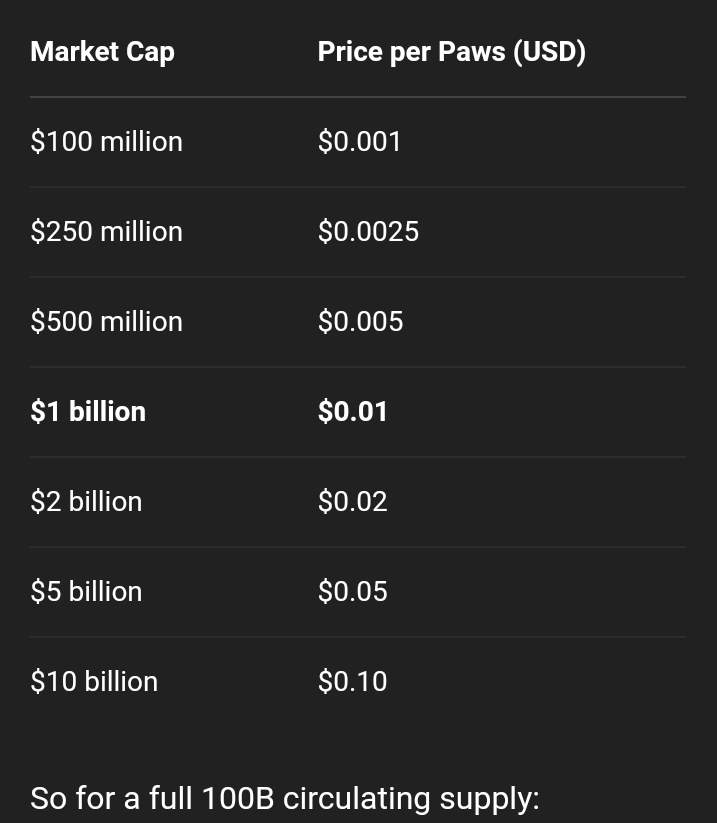
Task: Select the $10 billion market cap cell
Action: (94, 681)
